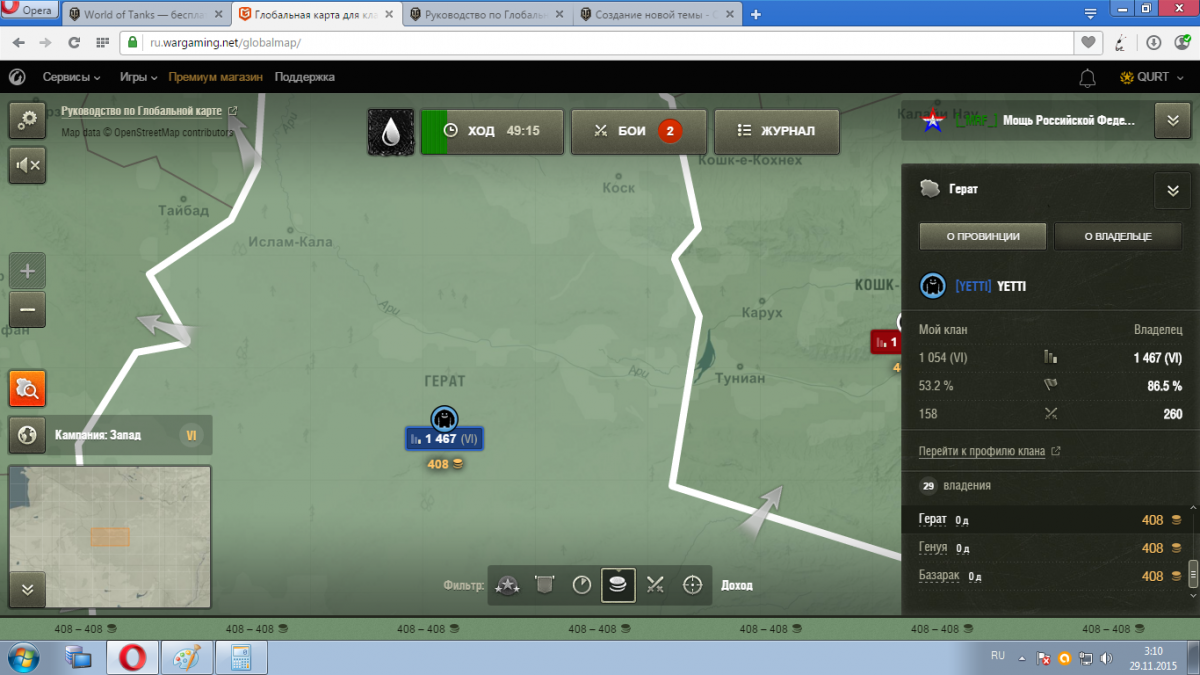Expand the clan header panel chevron
Viewport: 1200px width, 675px height.
point(1172,121)
